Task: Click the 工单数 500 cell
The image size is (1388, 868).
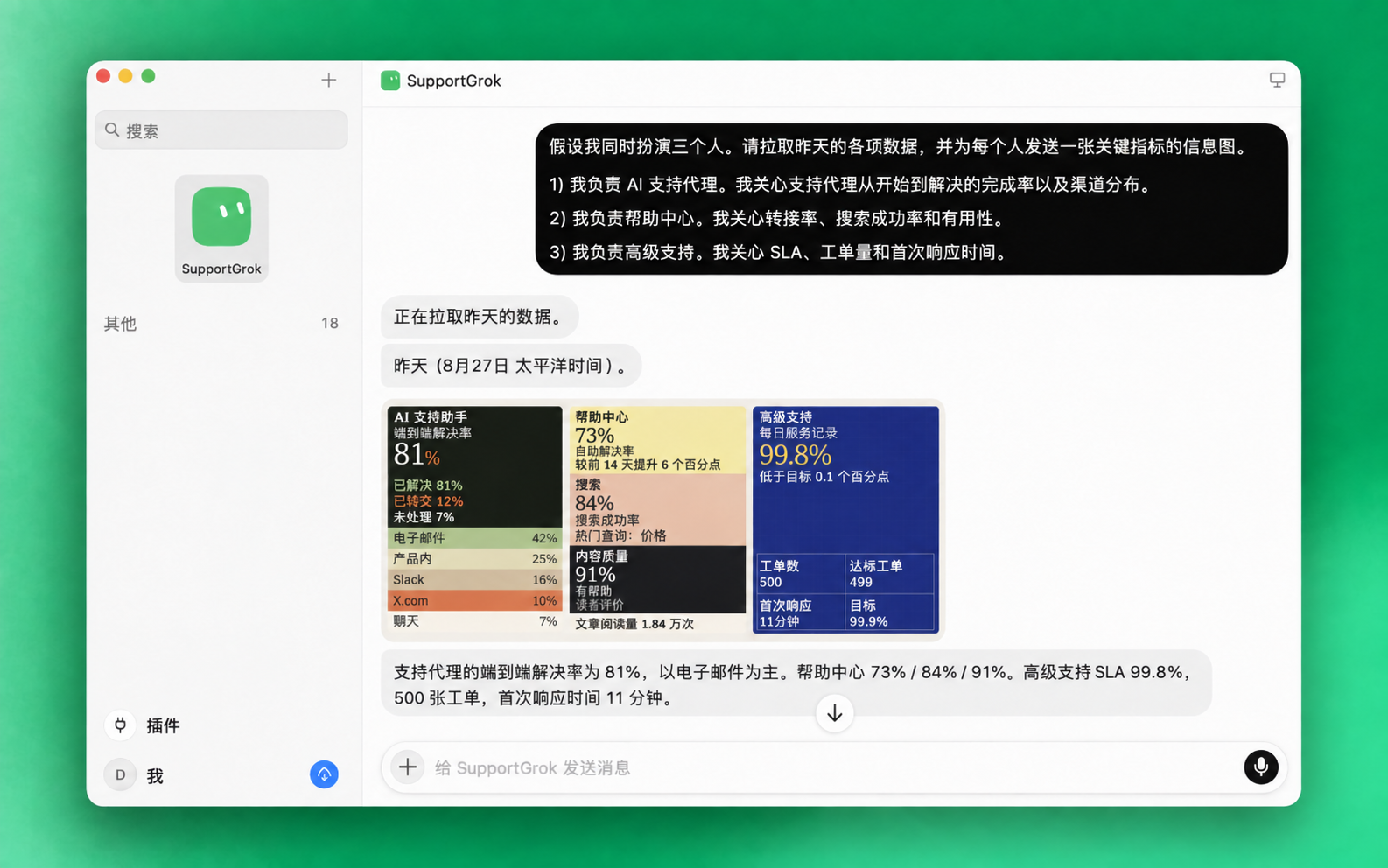Action: tap(799, 574)
